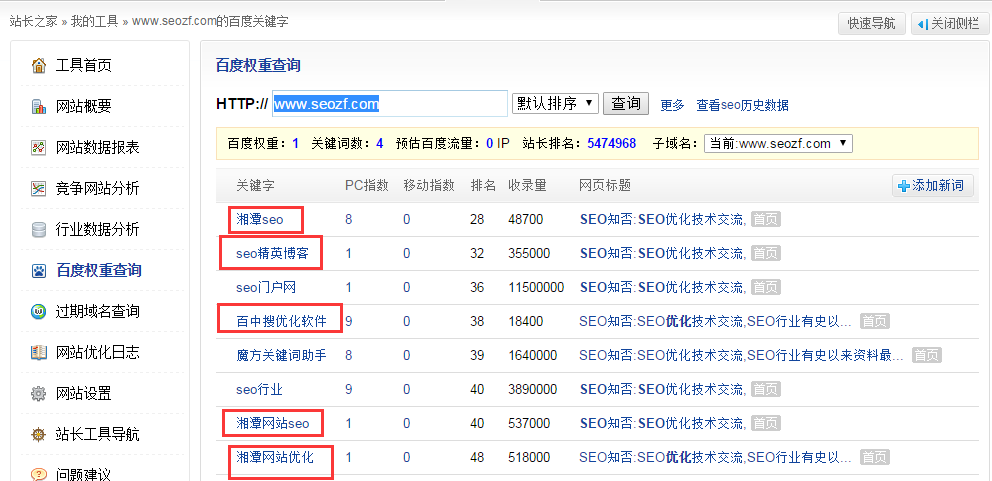Click 站长之家 in the breadcrumb
This screenshot has height=481, width=992.
pyautogui.click(x=34, y=22)
